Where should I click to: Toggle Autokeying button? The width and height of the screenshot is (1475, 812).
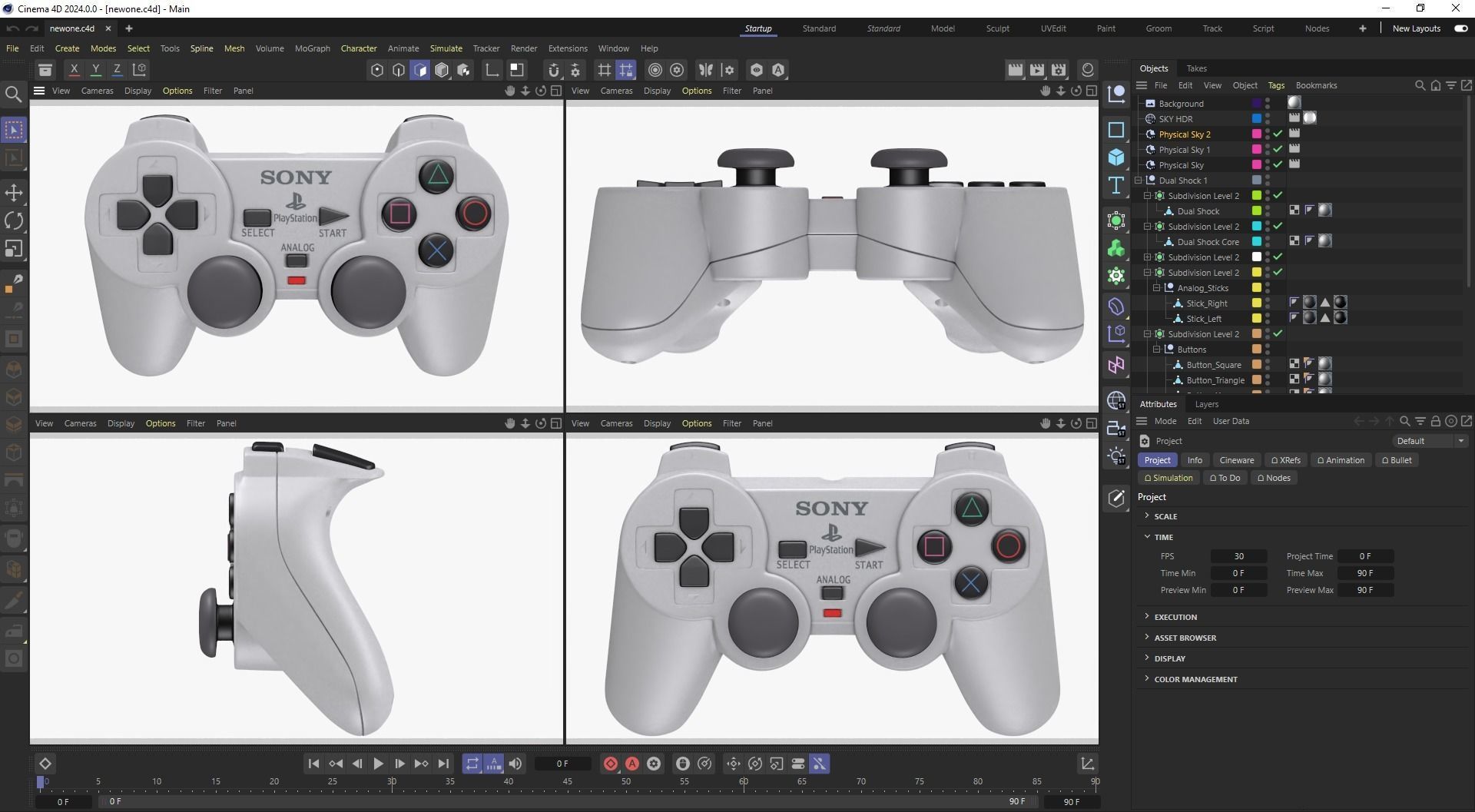pyautogui.click(x=632, y=764)
